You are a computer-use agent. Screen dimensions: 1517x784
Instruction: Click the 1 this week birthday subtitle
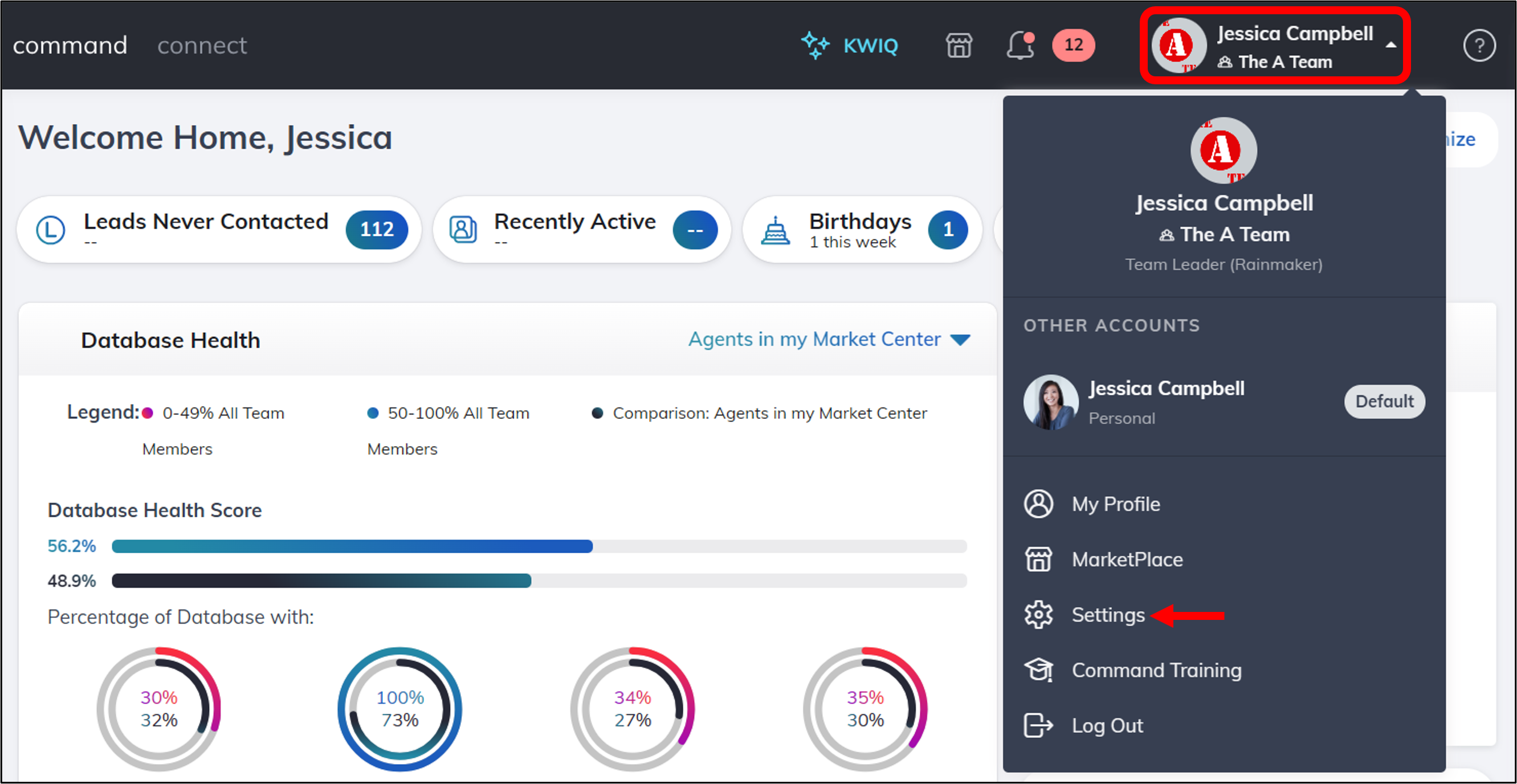point(852,243)
